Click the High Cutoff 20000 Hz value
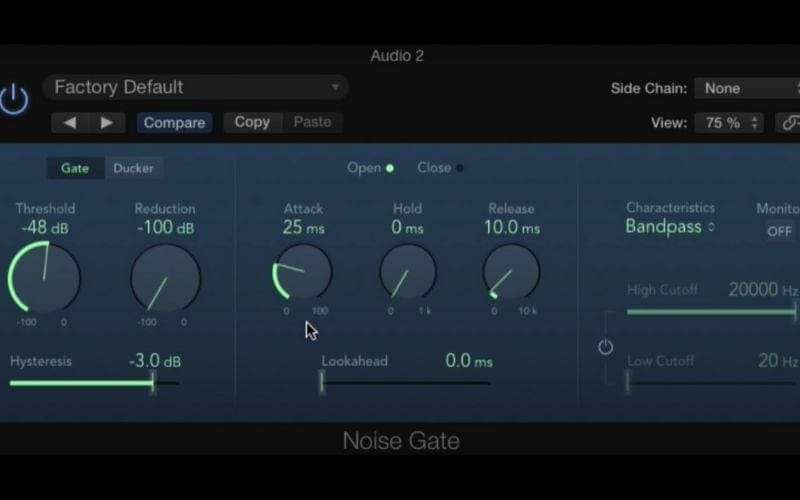The width and height of the screenshot is (800, 500). (x=763, y=290)
